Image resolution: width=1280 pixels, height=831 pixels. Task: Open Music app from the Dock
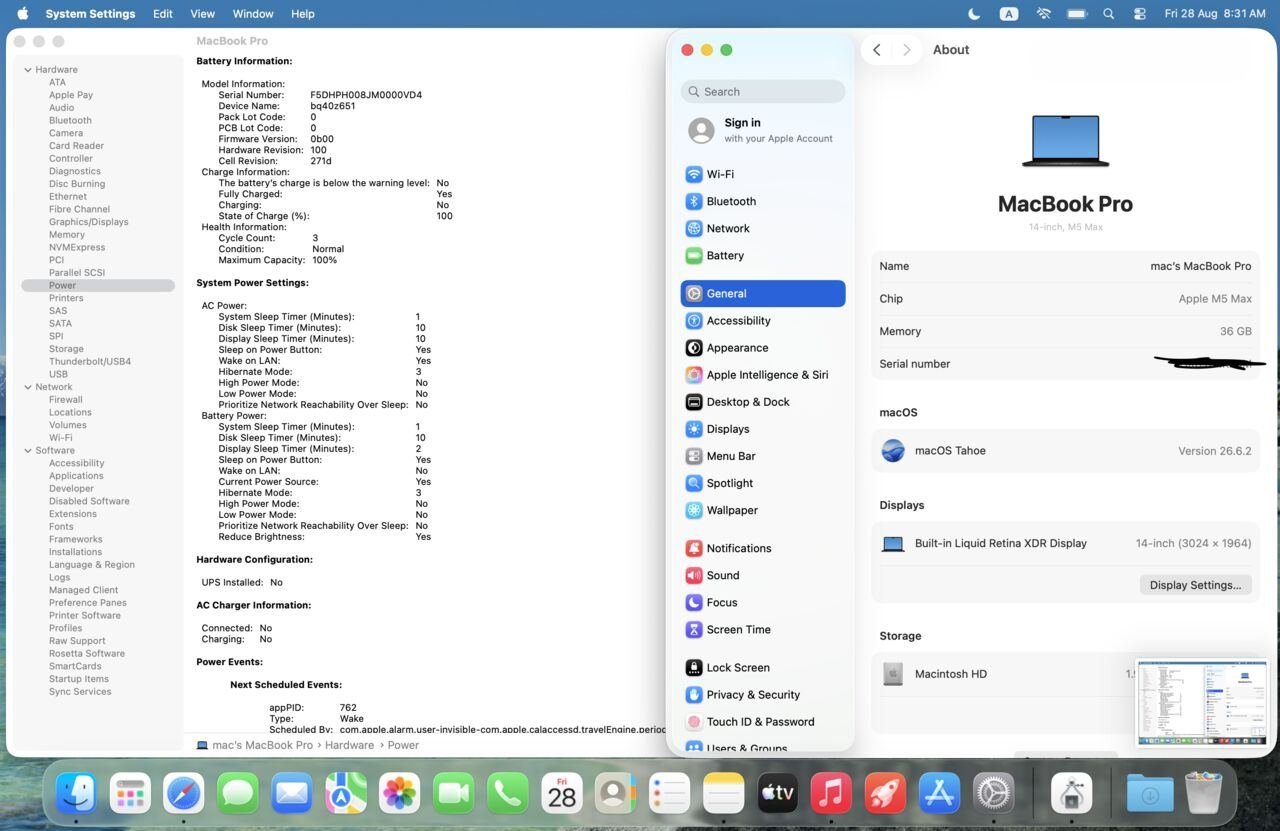[x=831, y=794]
